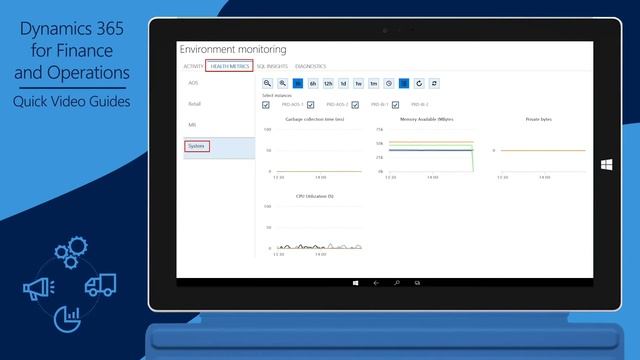This screenshot has height=360, width=640.
Task: Set time range to 1w
Action: point(358,83)
